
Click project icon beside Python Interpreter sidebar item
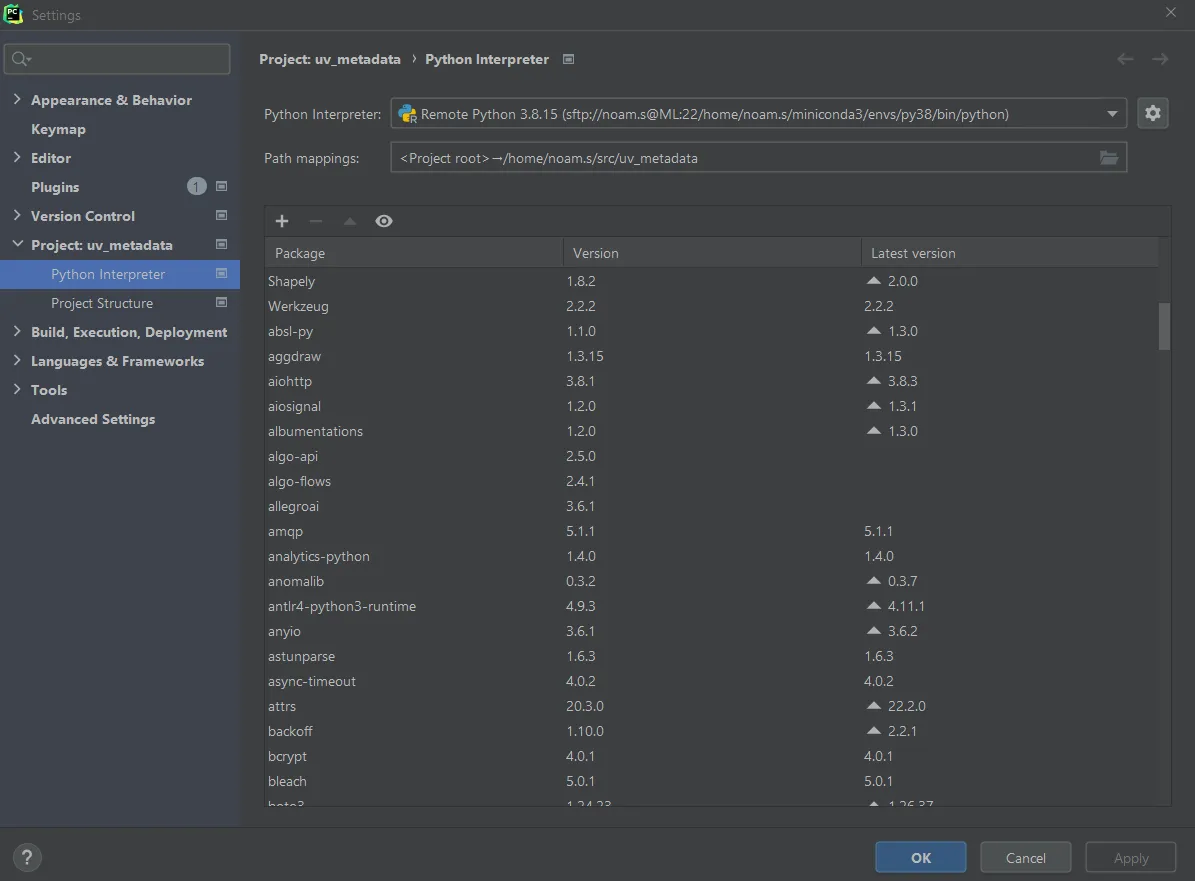(x=222, y=273)
